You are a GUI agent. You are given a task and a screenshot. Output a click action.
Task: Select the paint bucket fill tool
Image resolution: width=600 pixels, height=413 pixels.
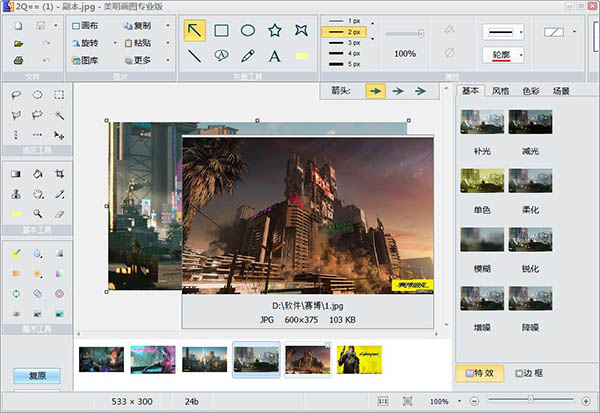[38, 174]
